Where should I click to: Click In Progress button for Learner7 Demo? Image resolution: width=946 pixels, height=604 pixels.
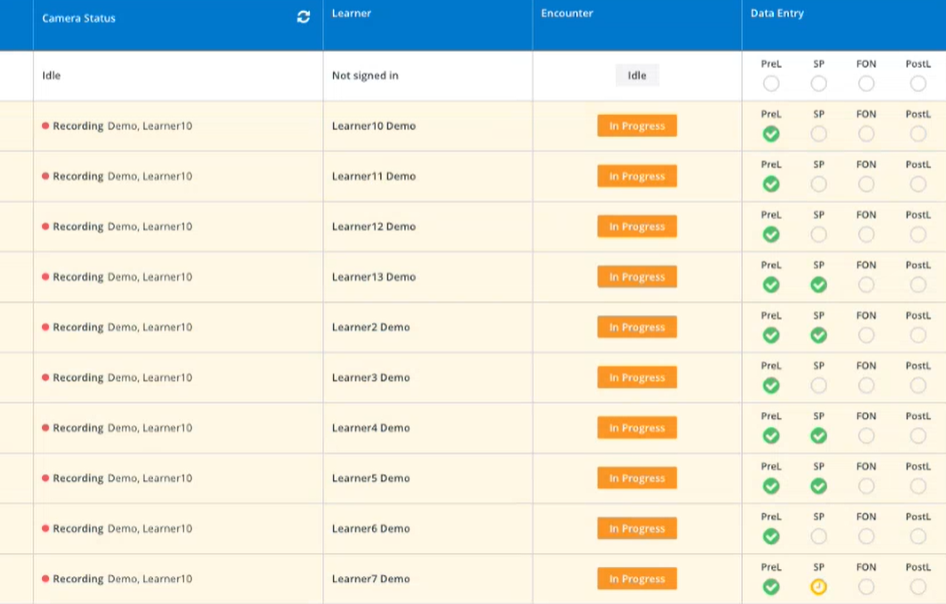(637, 579)
